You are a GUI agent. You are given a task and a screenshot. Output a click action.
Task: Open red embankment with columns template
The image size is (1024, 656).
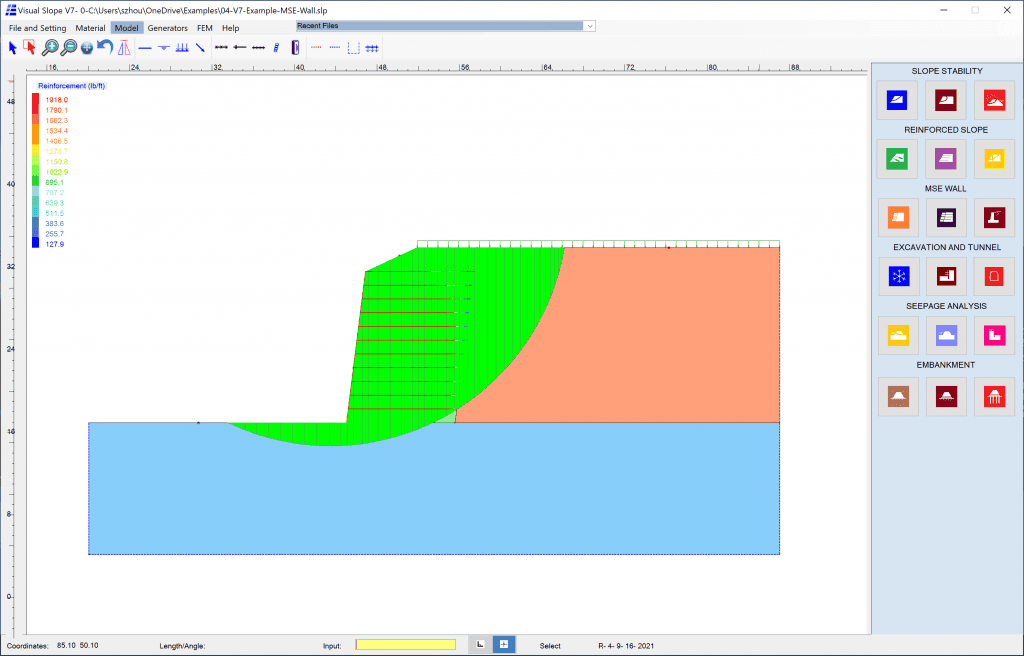[x=994, y=397]
